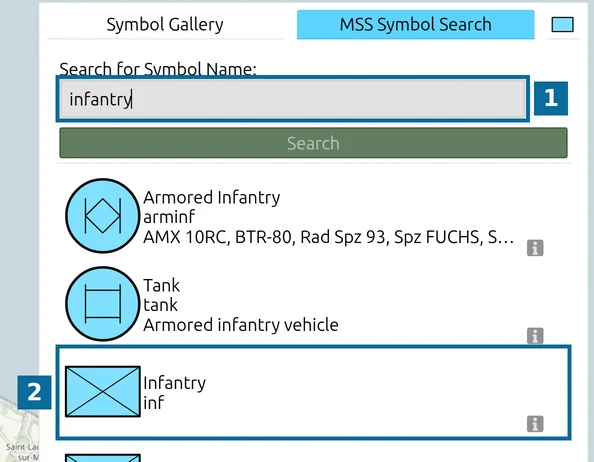Open info for Infantry entry
The height and width of the screenshot is (462, 594).
coord(535,424)
